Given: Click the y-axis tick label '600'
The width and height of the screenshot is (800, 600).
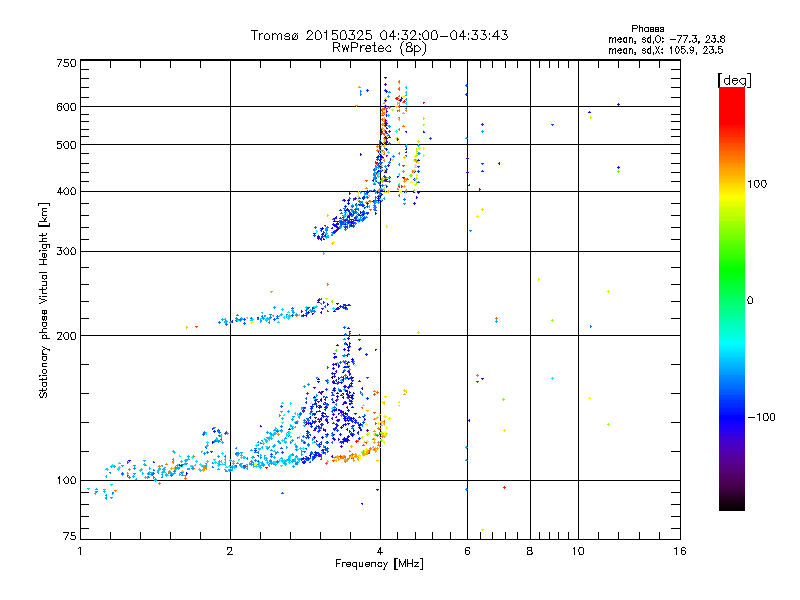Looking at the screenshot, I should click(x=67, y=107).
